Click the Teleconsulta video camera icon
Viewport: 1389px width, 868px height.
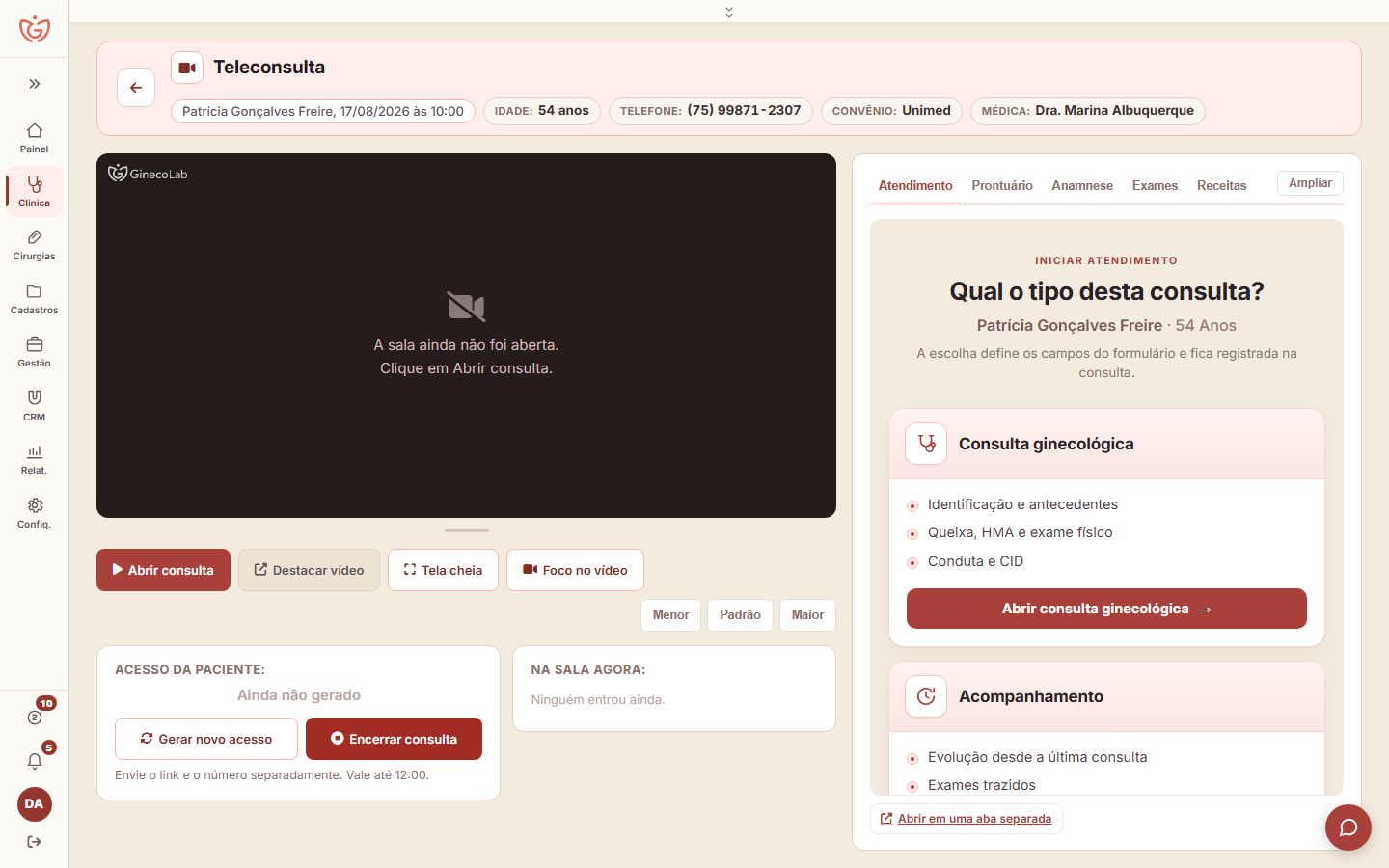[x=187, y=68]
